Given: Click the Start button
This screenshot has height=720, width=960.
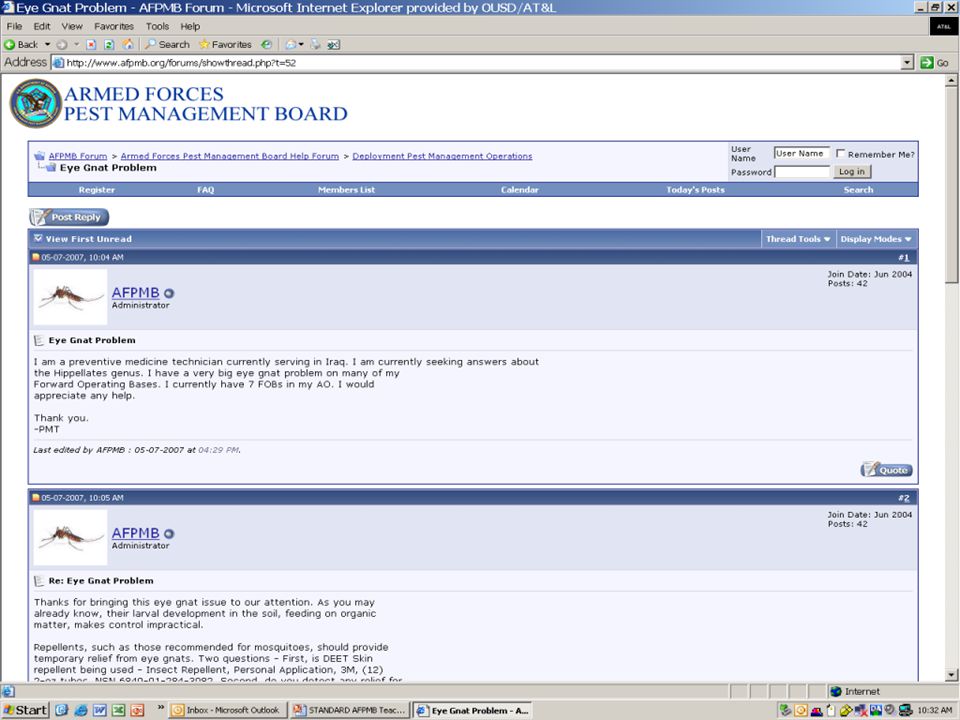Looking at the screenshot, I should [25, 710].
